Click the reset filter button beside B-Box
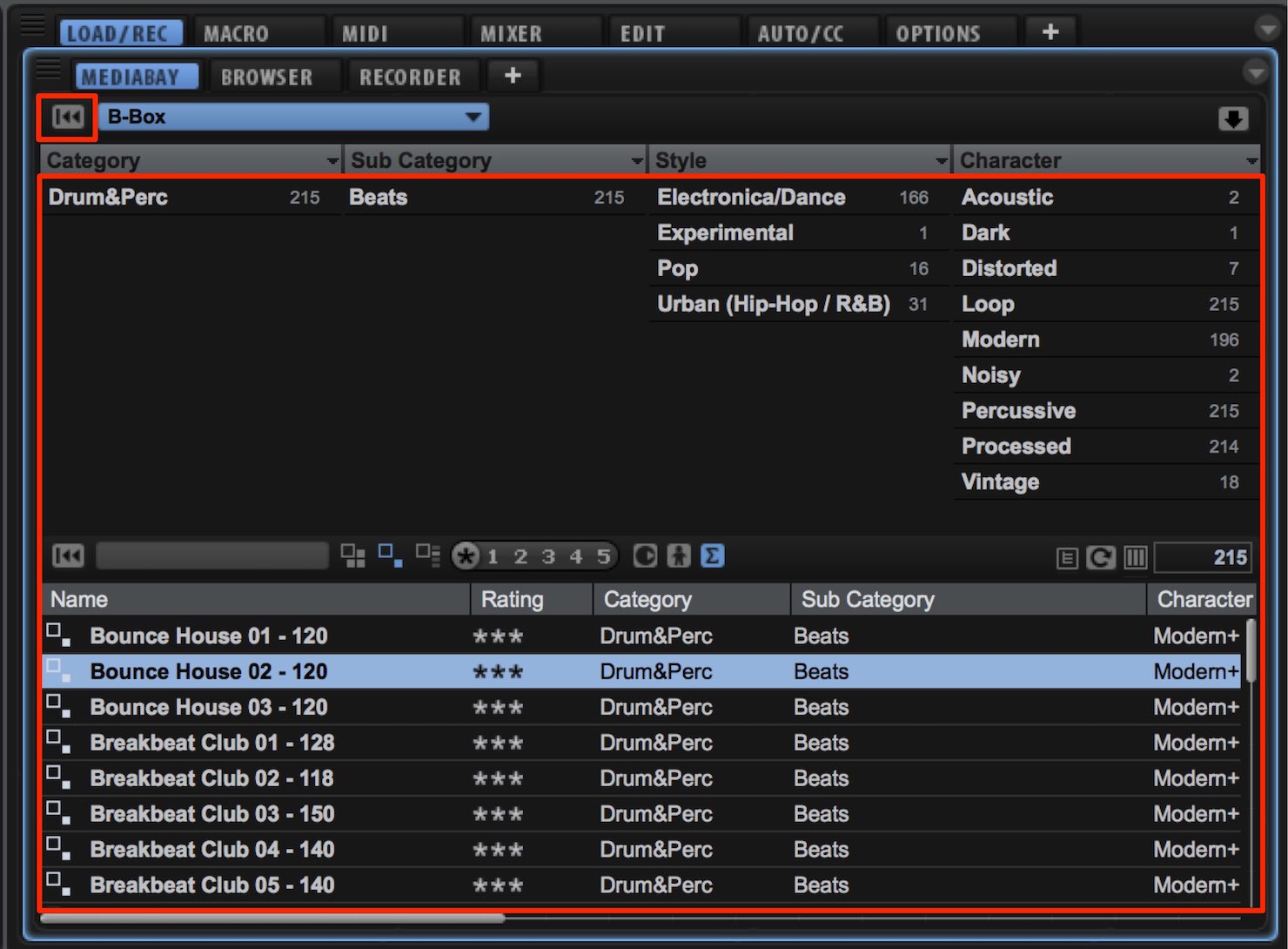This screenshot has height=949, width=1288. pos(68,118)
